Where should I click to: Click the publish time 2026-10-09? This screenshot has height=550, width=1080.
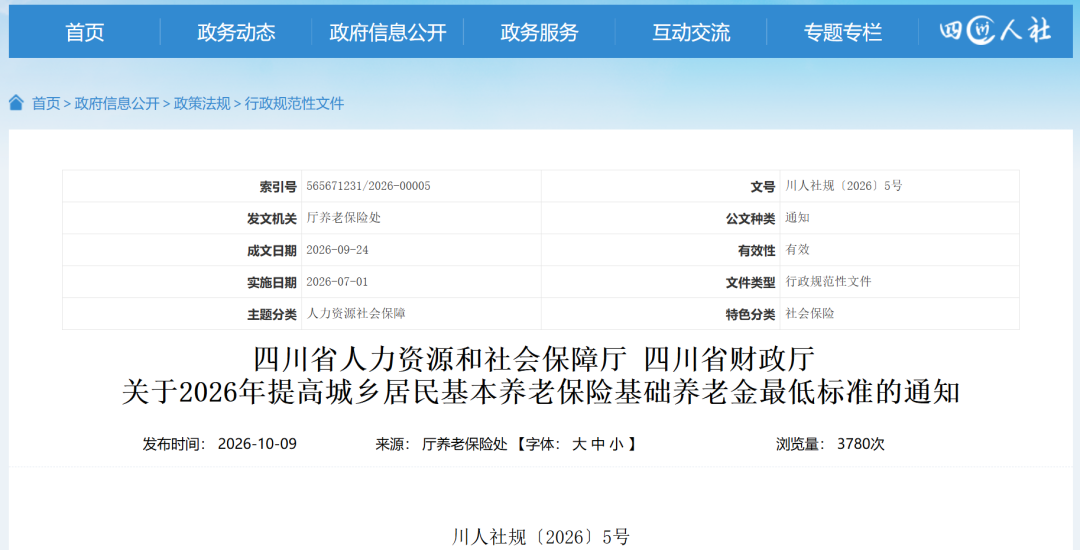pos(257,444)
